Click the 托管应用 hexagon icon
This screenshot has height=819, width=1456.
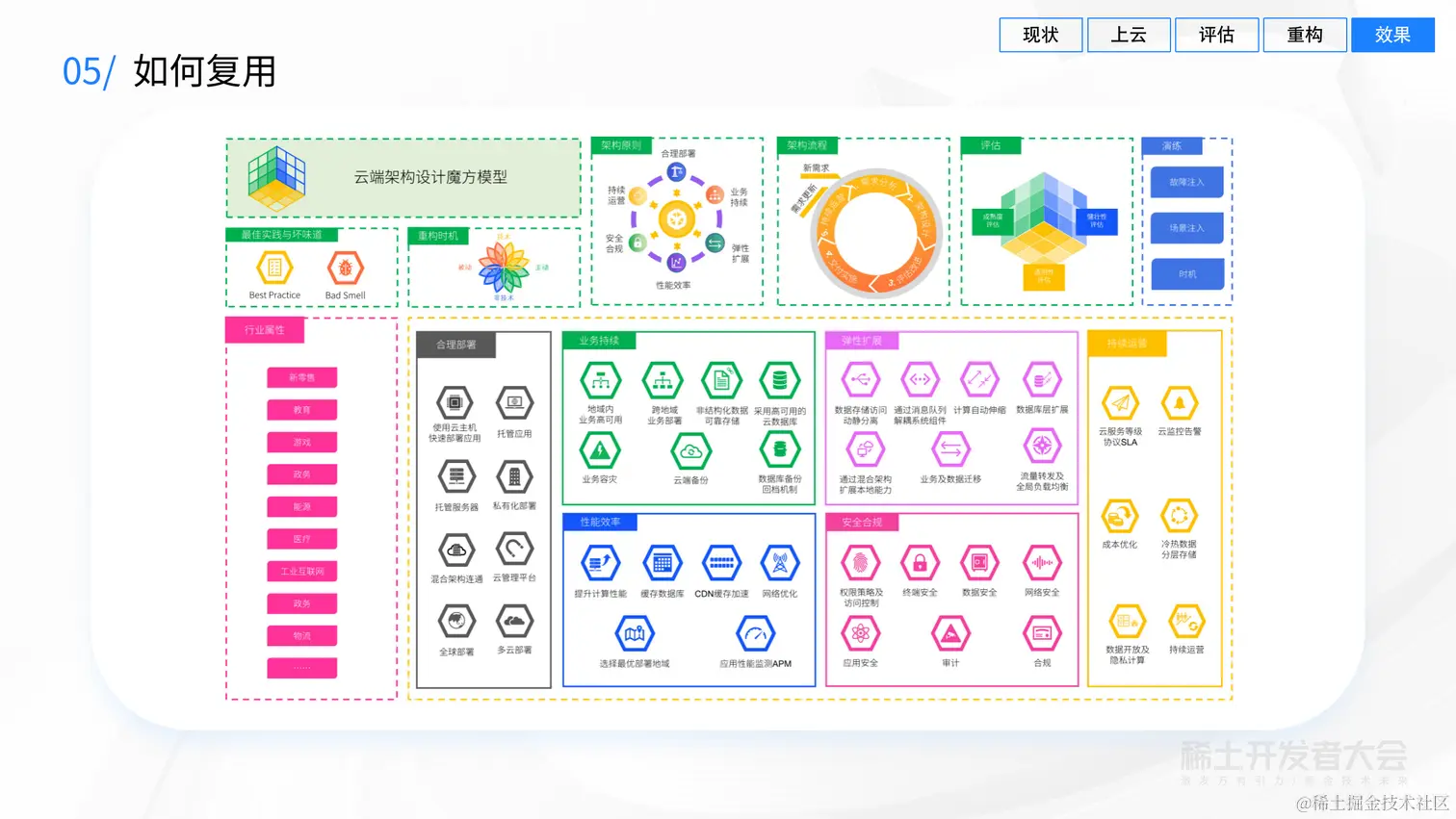[514, 402]
